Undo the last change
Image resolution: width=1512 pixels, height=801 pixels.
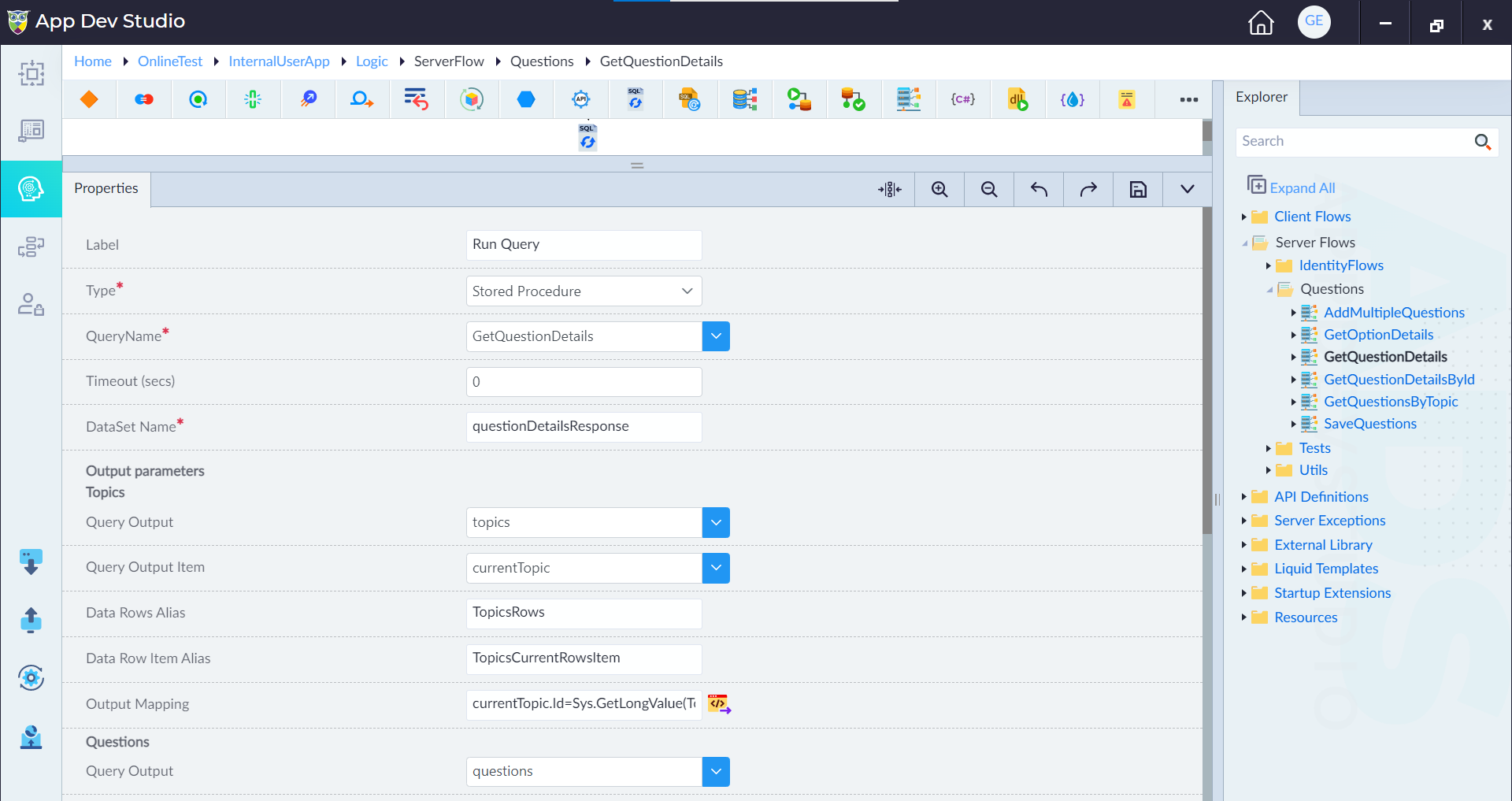[x=1039, y=189]
